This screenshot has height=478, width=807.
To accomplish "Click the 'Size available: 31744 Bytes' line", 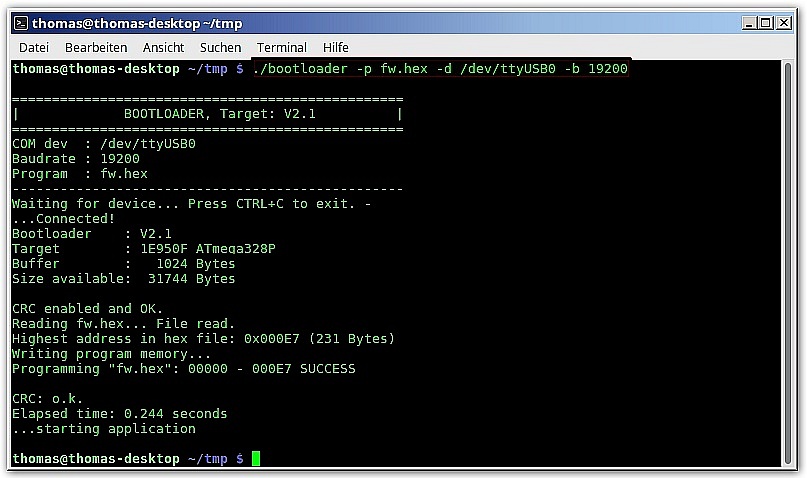I will [124, 278].
